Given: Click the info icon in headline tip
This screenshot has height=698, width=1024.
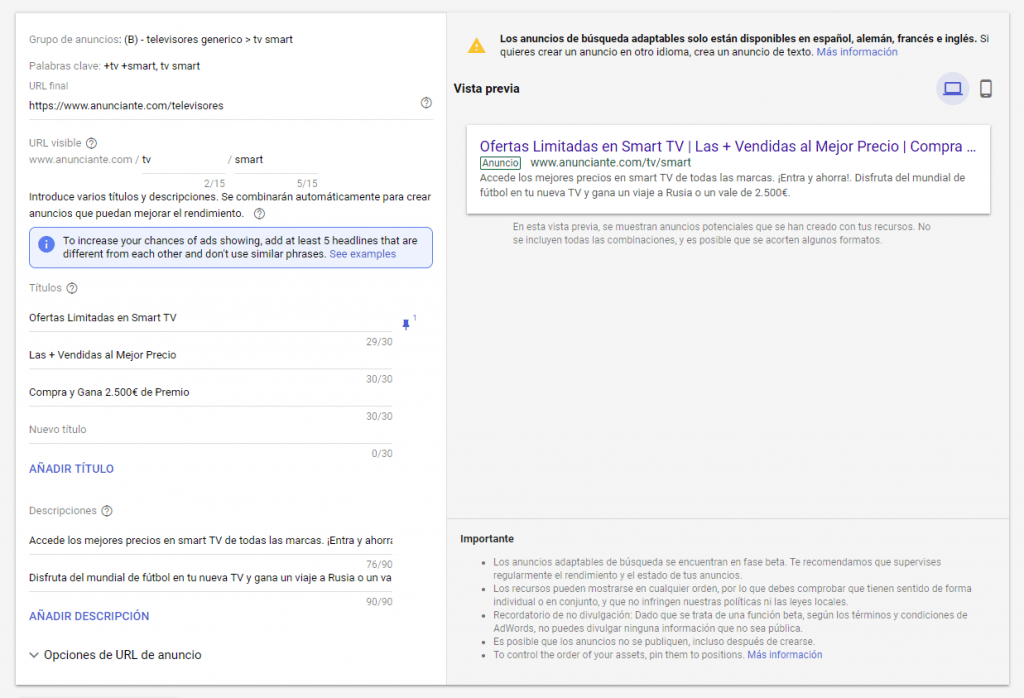Looking at the screenshot, I should pos(46,244).
